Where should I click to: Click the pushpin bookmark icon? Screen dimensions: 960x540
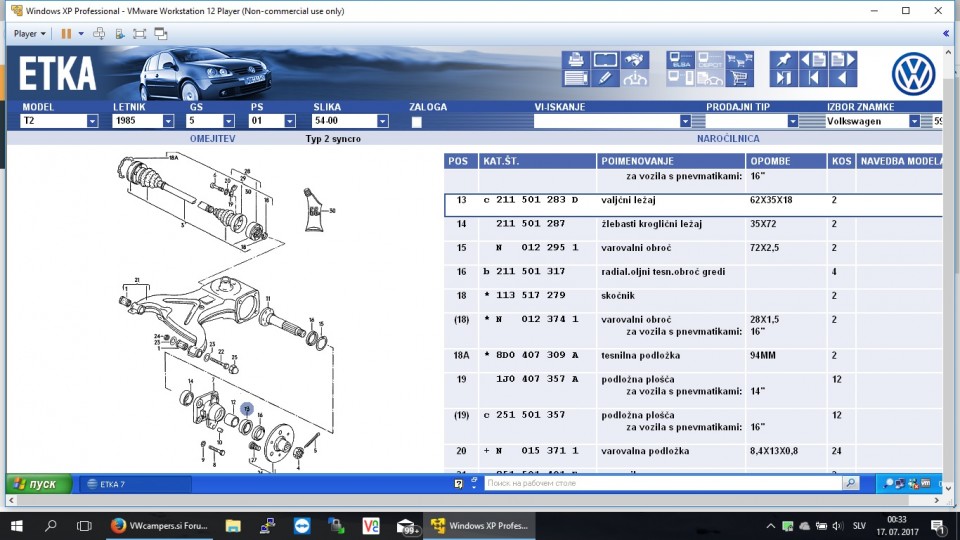pos(783,59)
